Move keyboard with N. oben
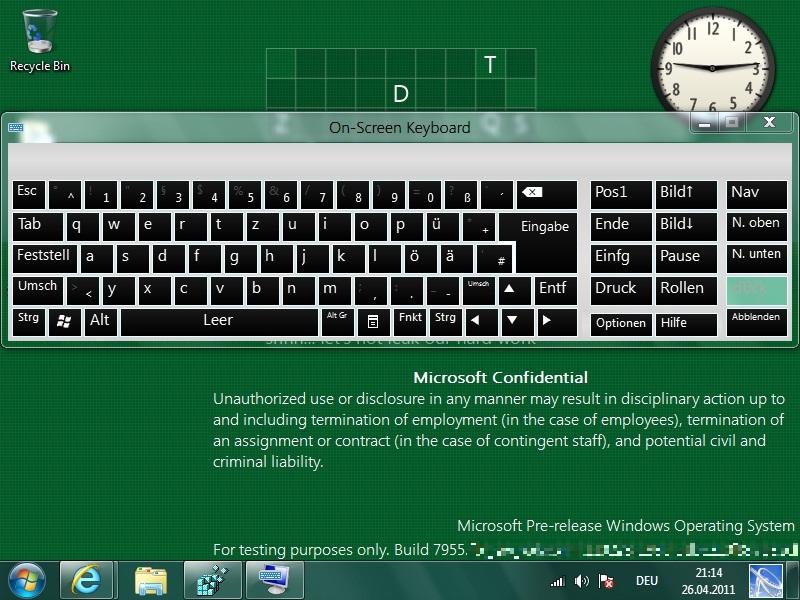 757,227
